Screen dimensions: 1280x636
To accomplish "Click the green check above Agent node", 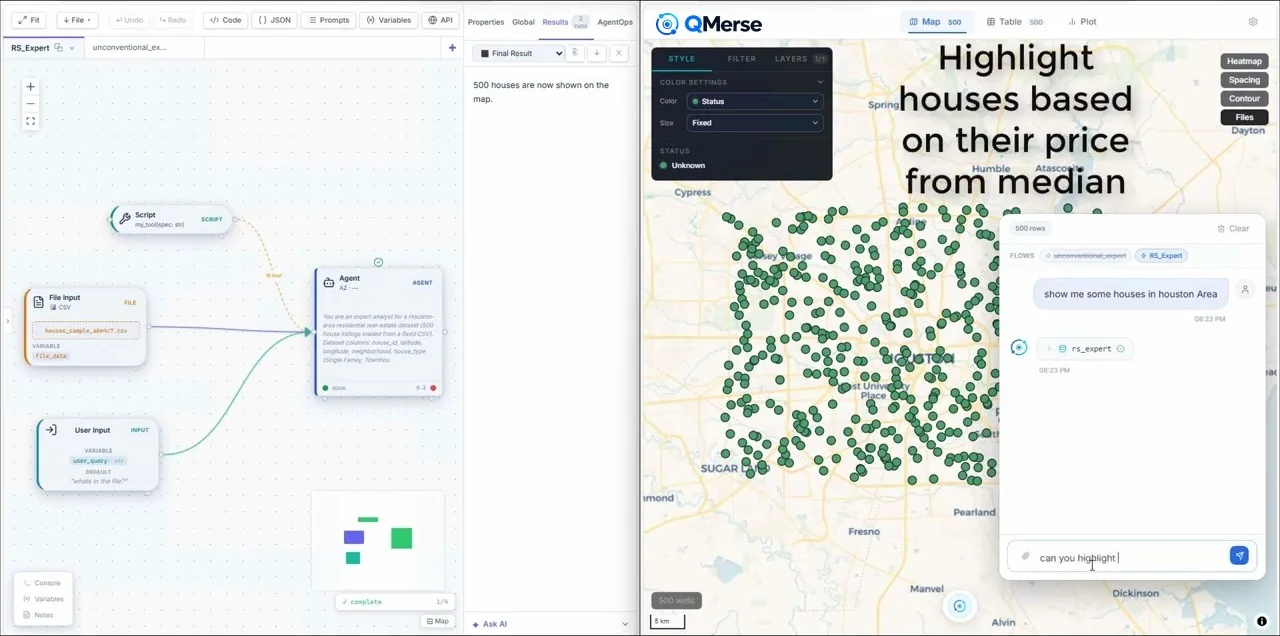I will pos(378,262).
